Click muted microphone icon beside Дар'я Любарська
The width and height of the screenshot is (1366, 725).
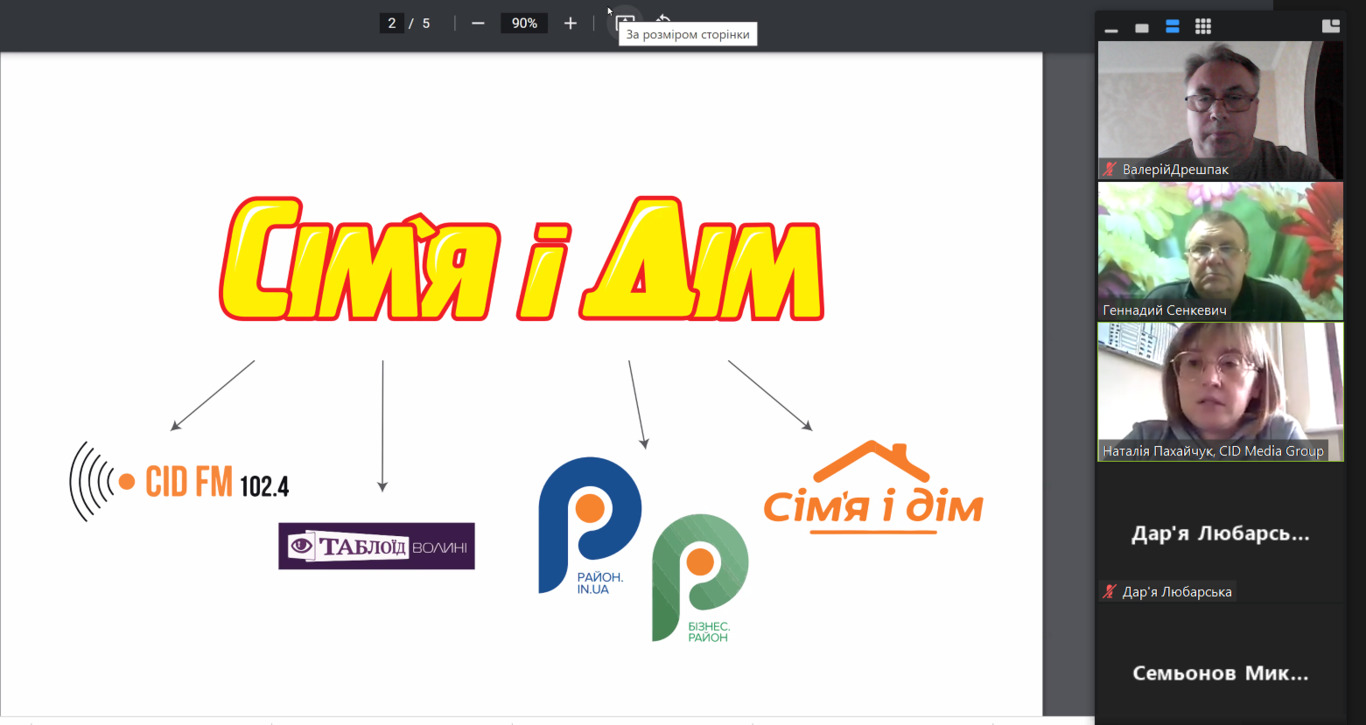click(x=1109, y=592)
